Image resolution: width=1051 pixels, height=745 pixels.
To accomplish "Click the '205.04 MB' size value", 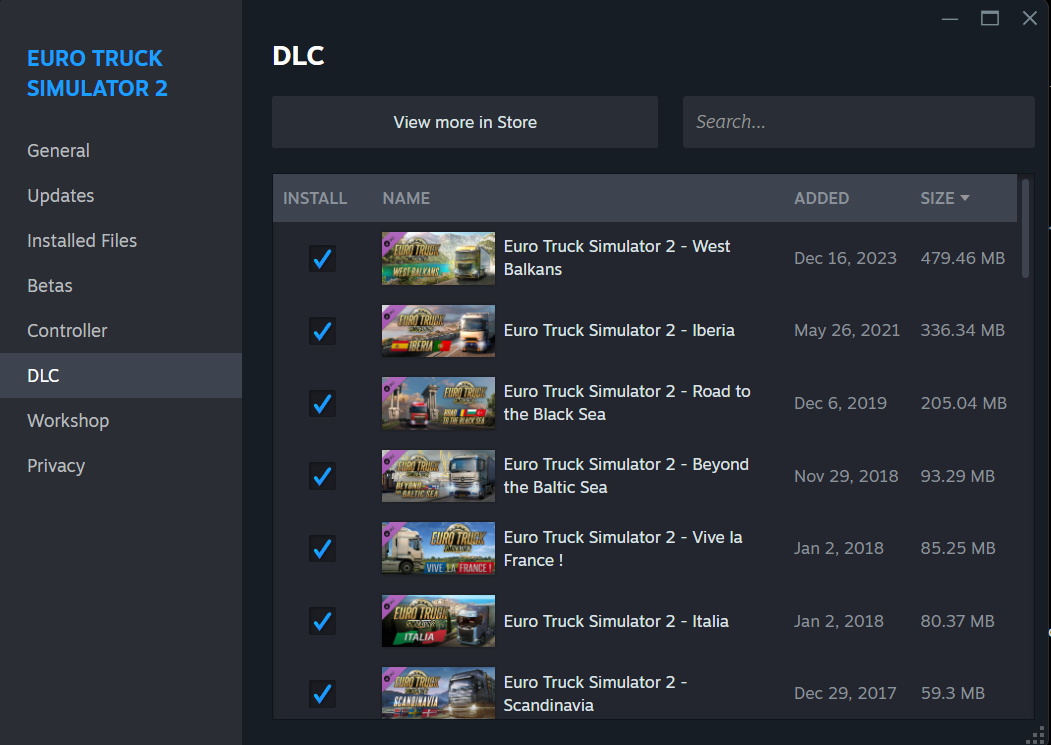I will [x=963, y=403].
